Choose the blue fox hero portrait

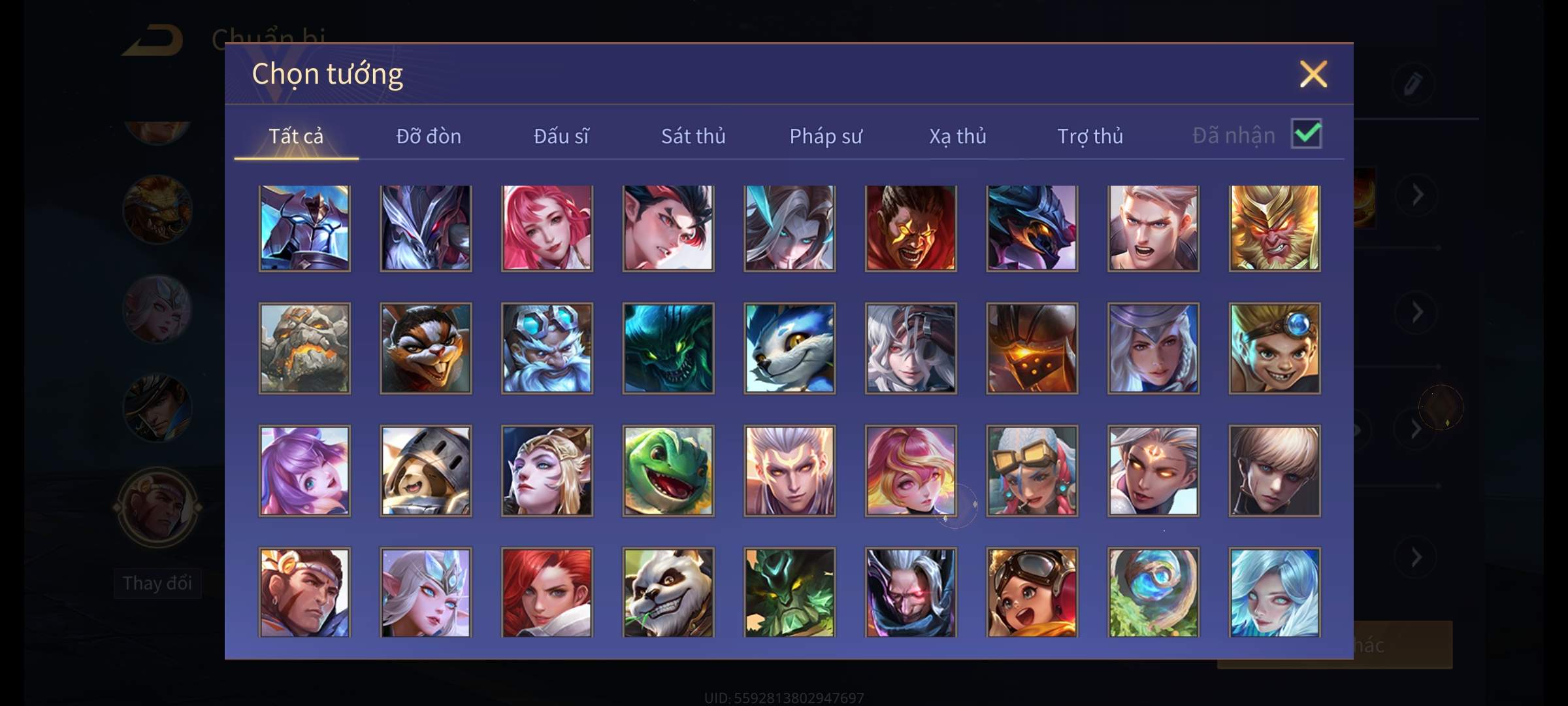coord(789,348)
